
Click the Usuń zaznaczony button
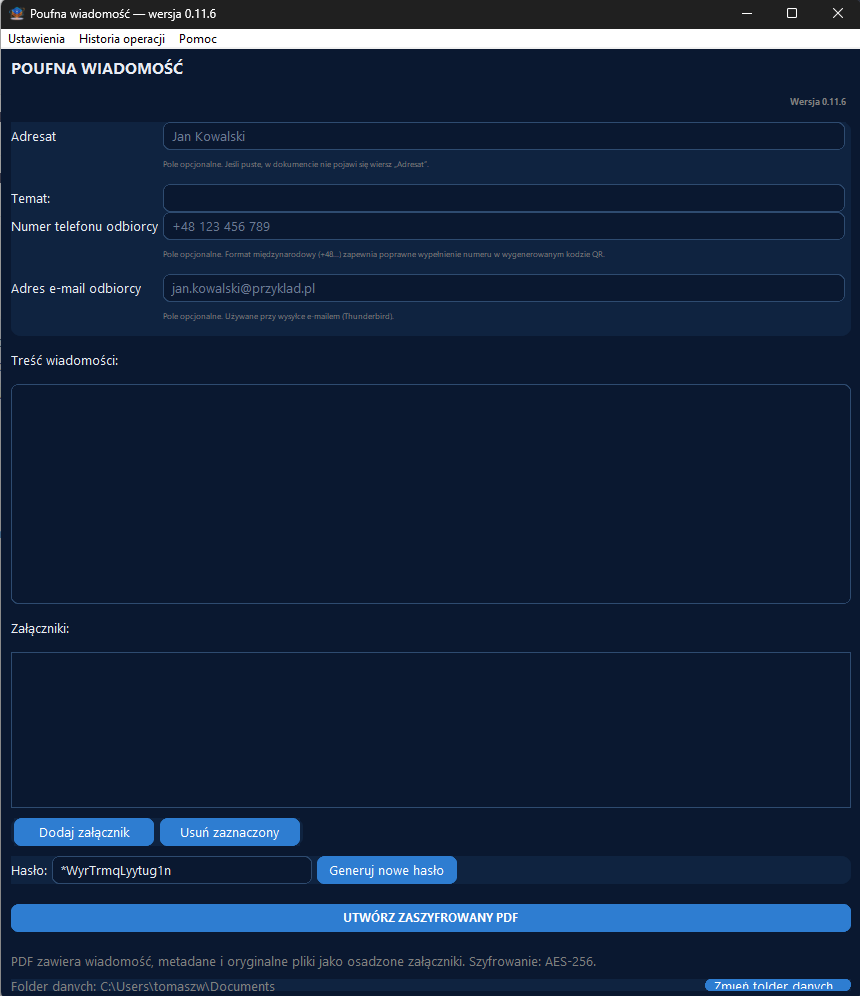coord(230,832)
